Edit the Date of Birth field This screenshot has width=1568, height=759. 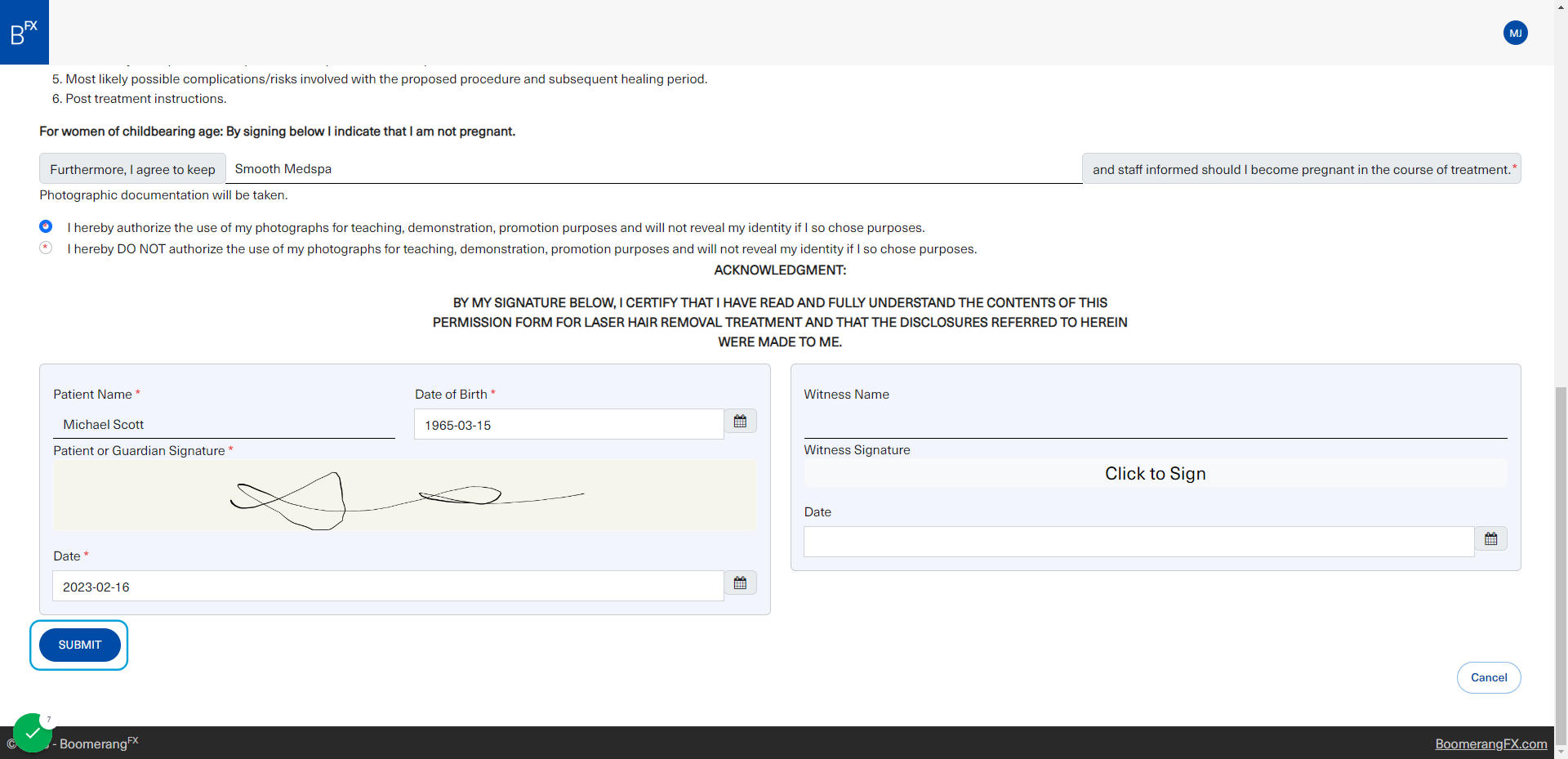click(x=568, y=424)
